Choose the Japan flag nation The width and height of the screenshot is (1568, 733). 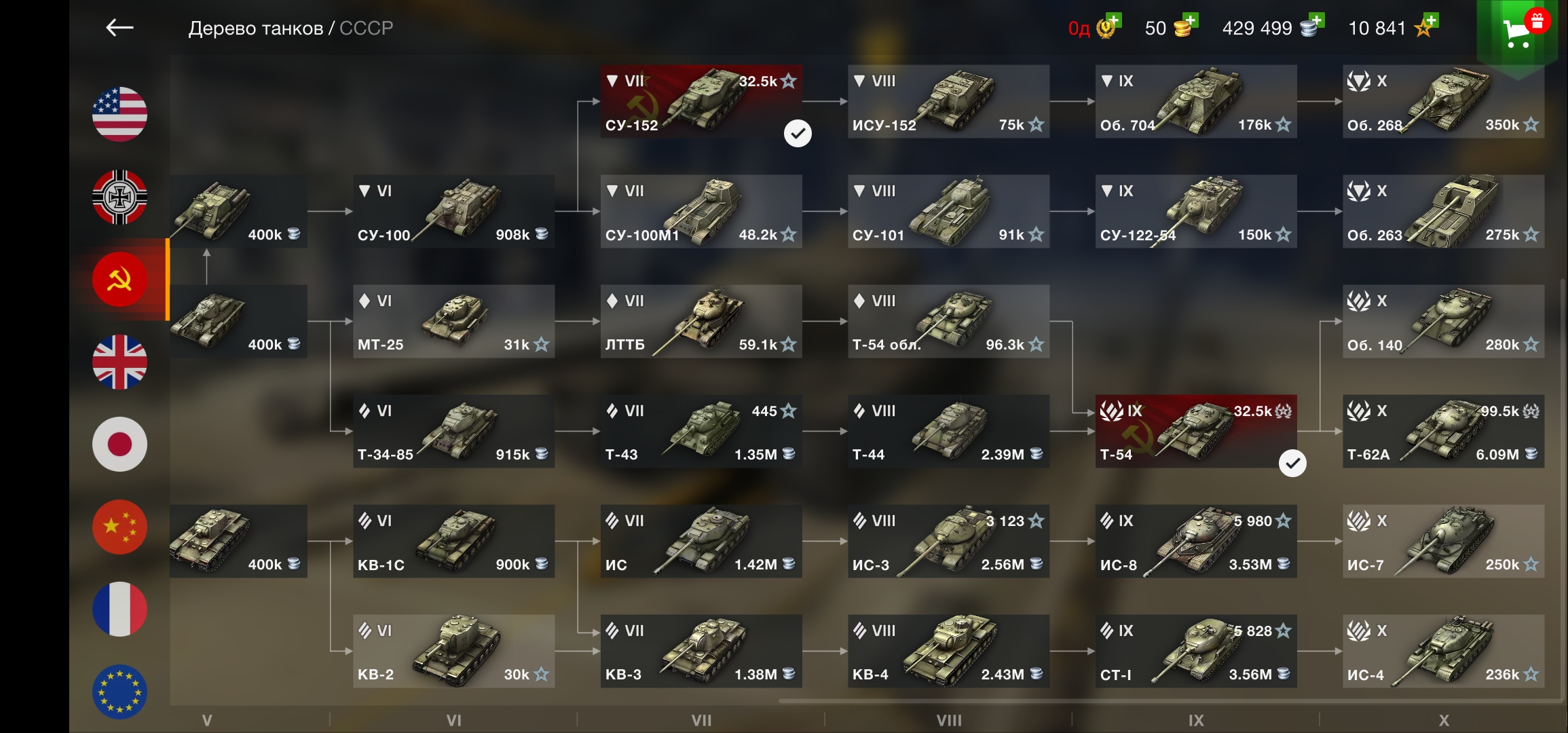click(119, 445)
